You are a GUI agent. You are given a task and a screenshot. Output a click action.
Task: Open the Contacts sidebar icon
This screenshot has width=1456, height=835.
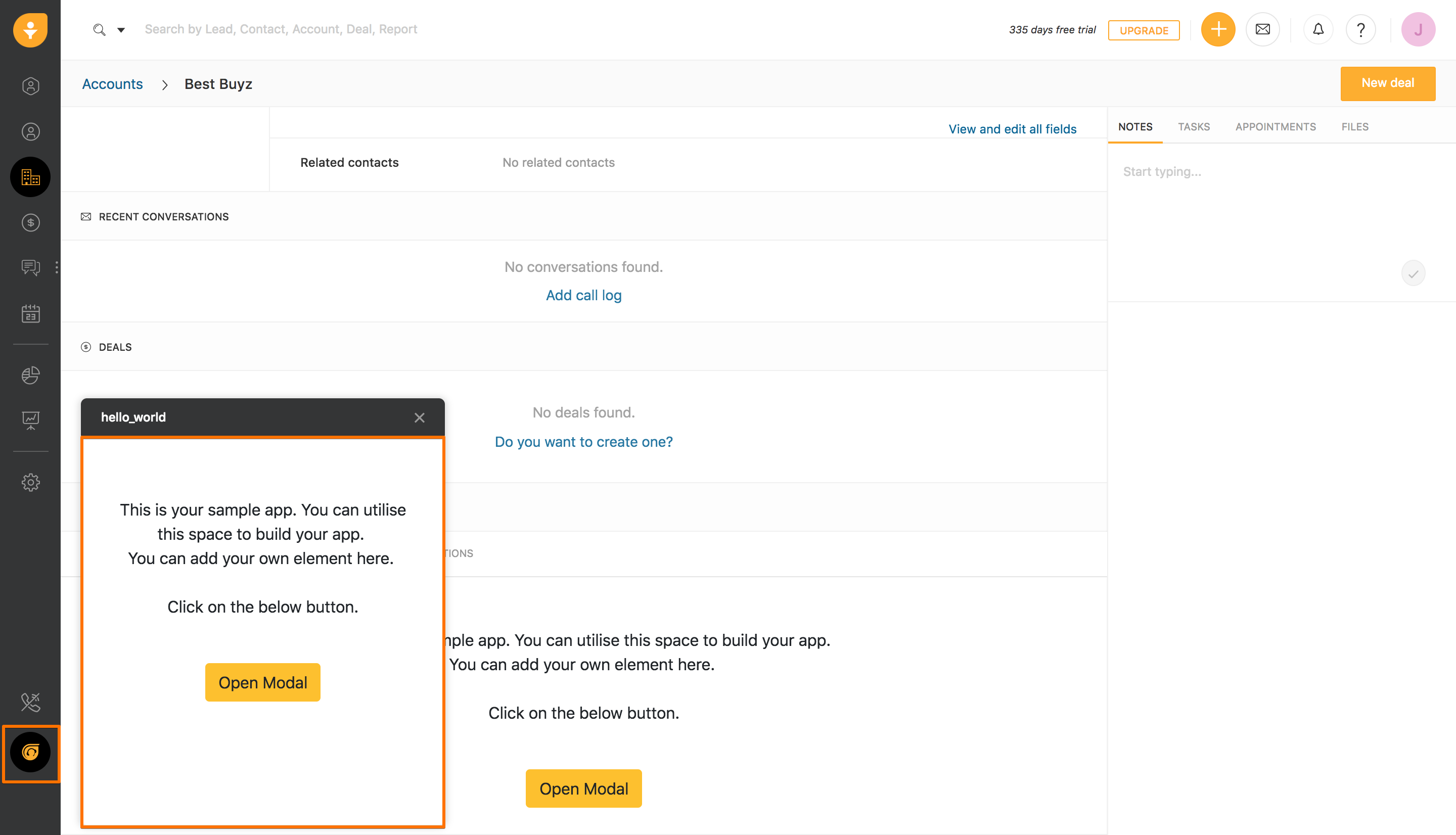[x=30, y=132]
